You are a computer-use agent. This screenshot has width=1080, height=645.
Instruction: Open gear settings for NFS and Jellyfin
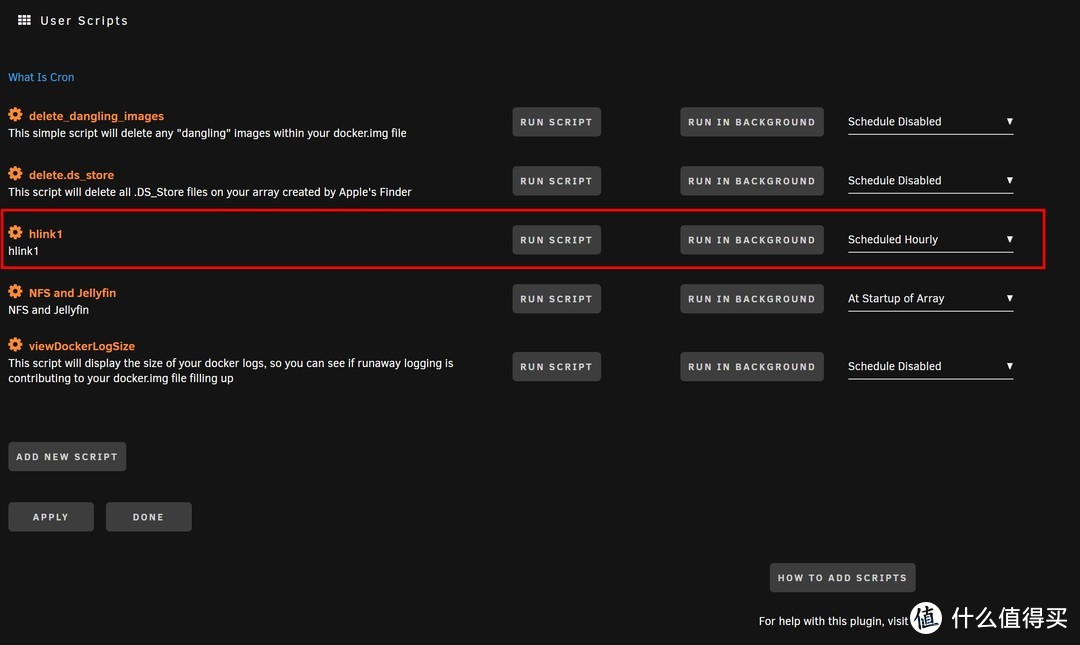15,292
